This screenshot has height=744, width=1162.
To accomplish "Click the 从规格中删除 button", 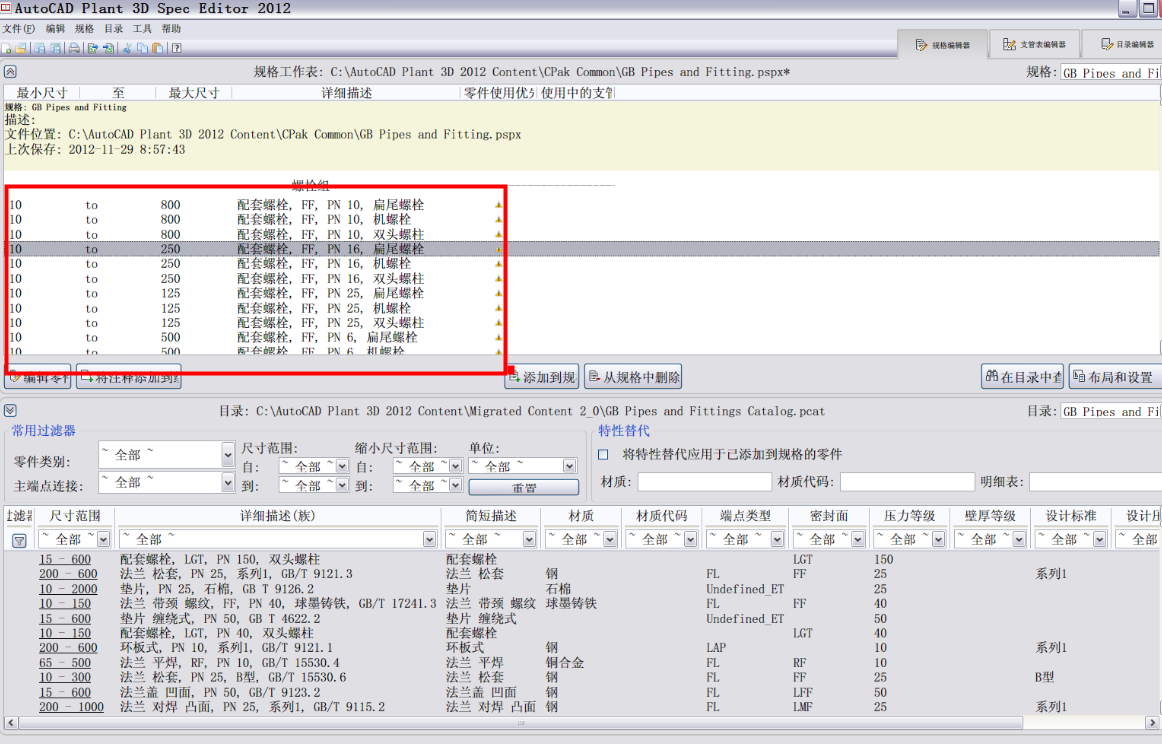I will click(x=633, y=377).
